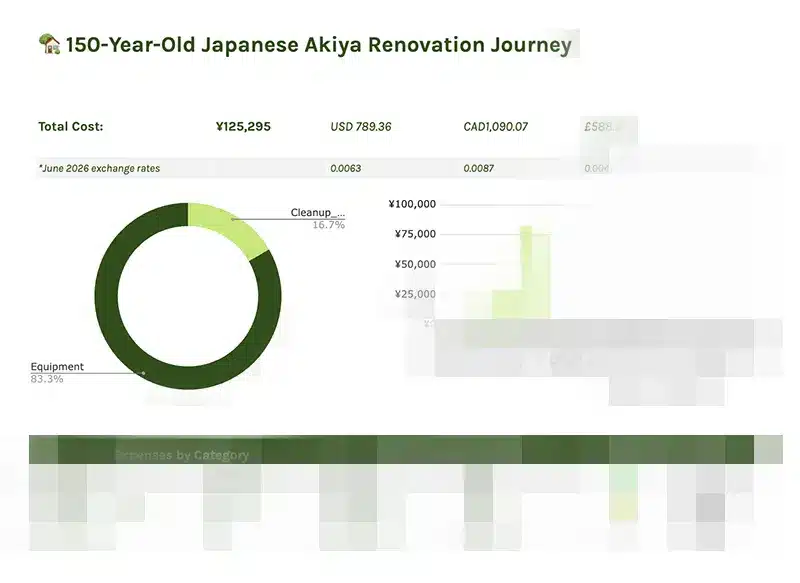Click the 'CAD1,090.07' cell

tap(495, 126)
